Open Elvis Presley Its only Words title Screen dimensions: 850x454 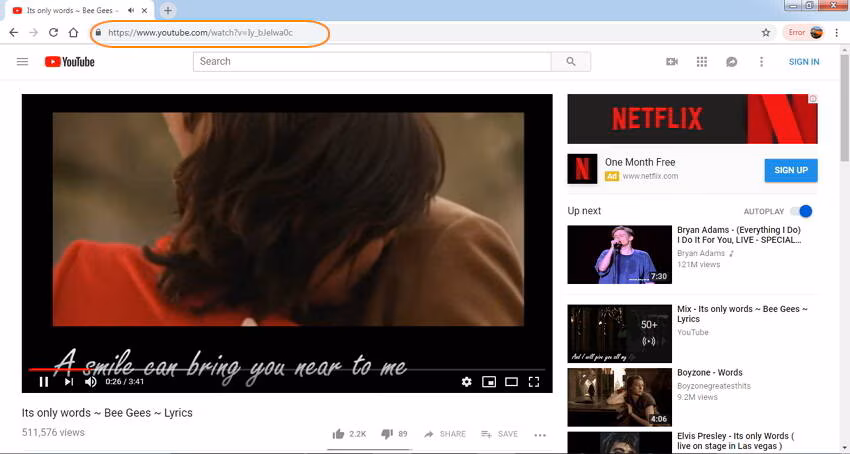(x=736, y=441)
